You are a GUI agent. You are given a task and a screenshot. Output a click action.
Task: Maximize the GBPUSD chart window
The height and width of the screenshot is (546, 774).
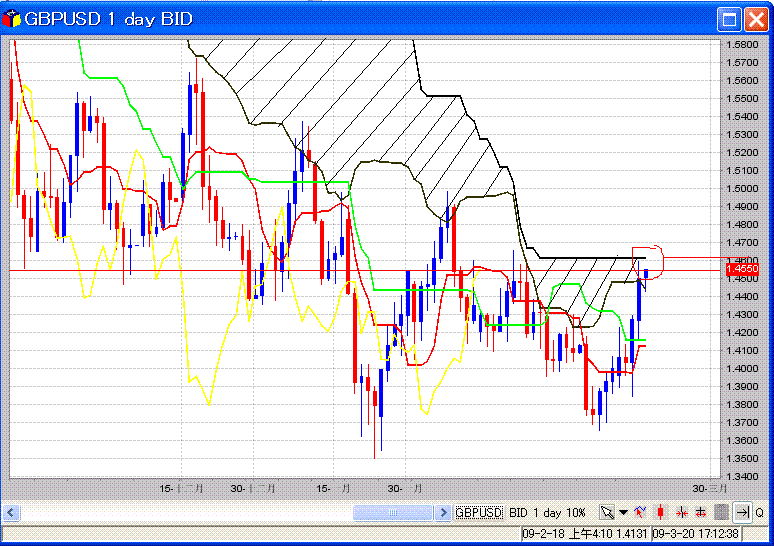point(729,19)
